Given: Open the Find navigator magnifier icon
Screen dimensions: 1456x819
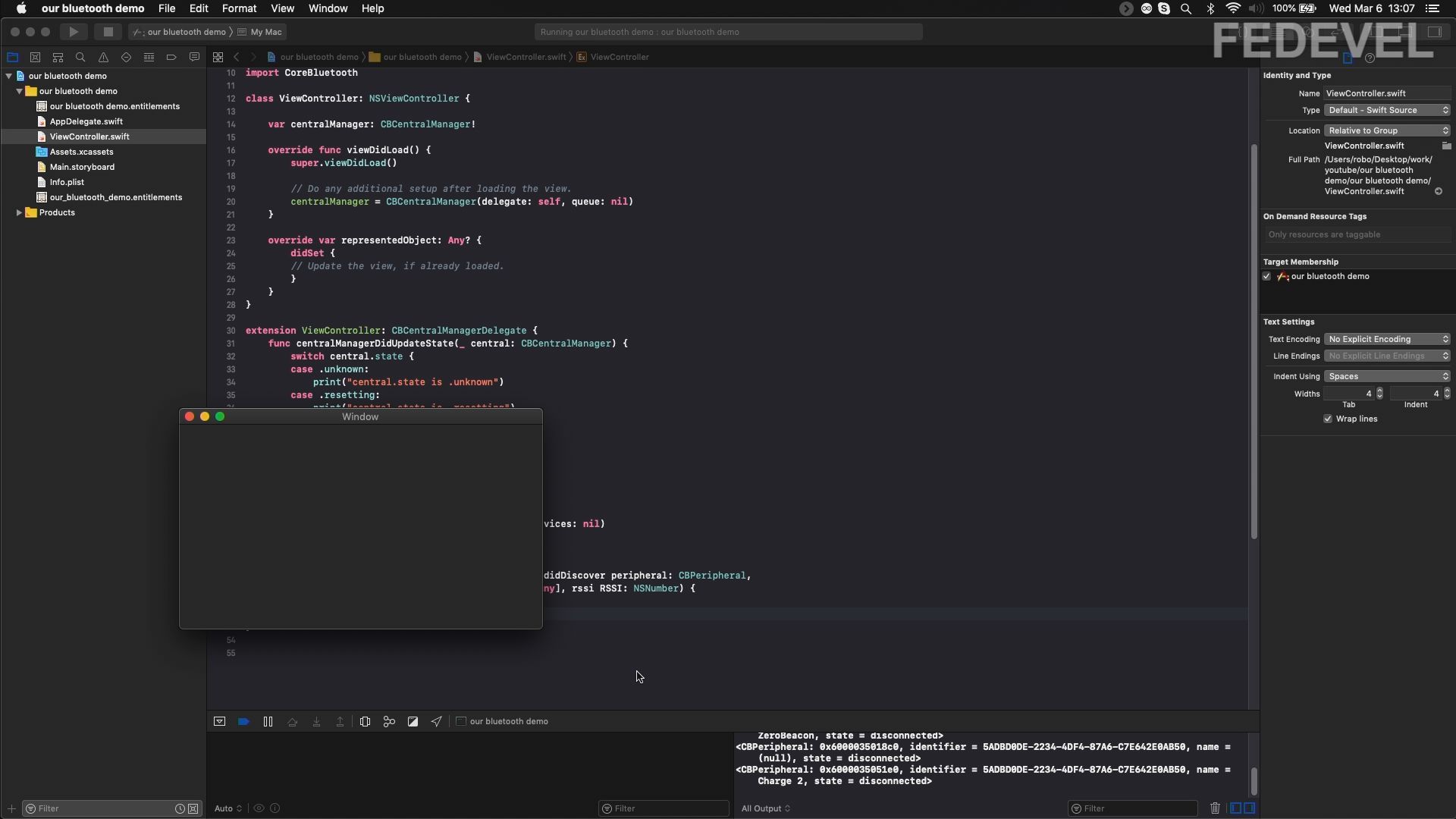Looking at the screenshot, I should pos(80,58).
